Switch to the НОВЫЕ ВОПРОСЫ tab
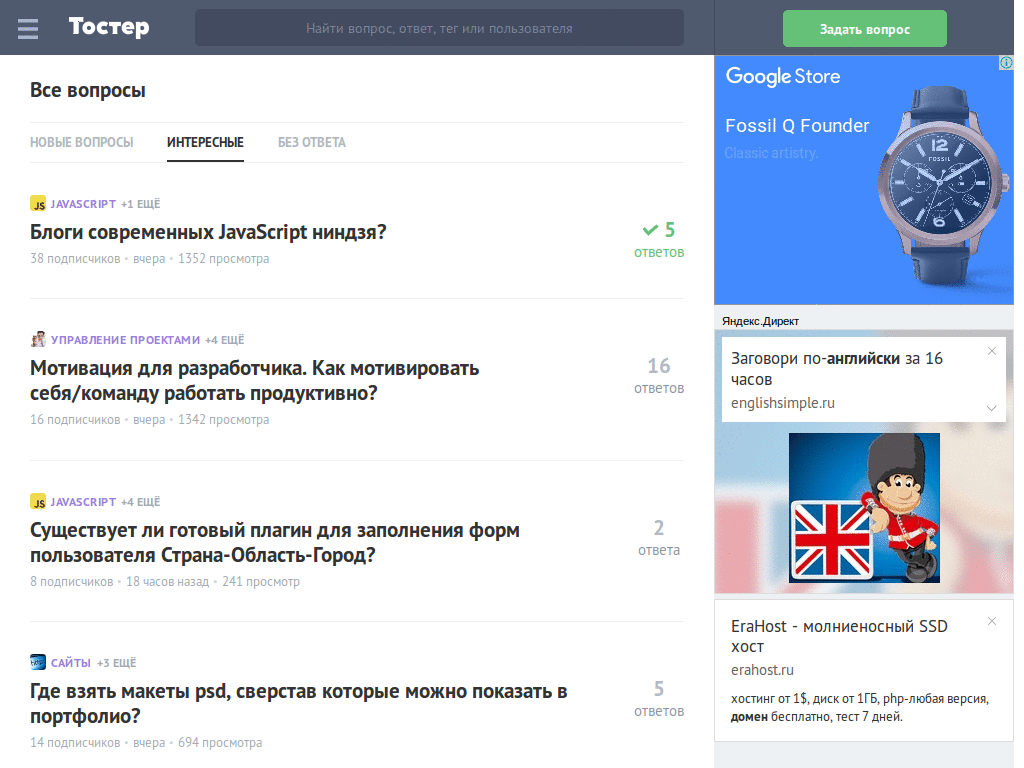The height and width of the screenshot is (768, 1024). pos(82,142)
